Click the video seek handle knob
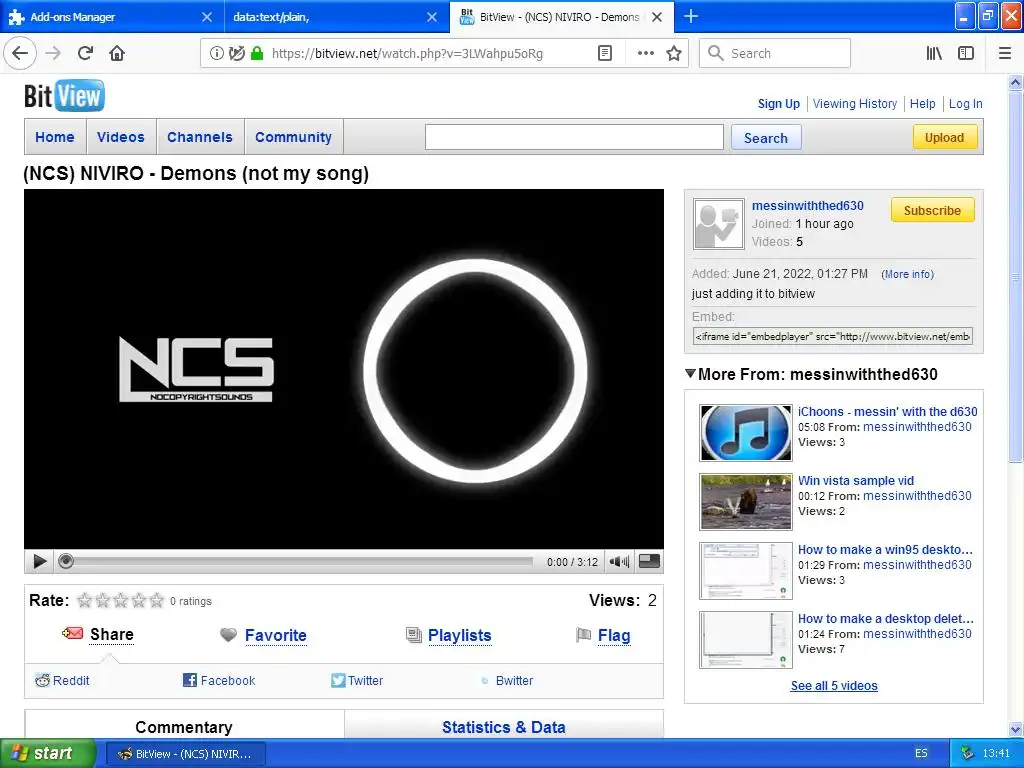Screen dimensions: 1024x768 pos(65,562)
